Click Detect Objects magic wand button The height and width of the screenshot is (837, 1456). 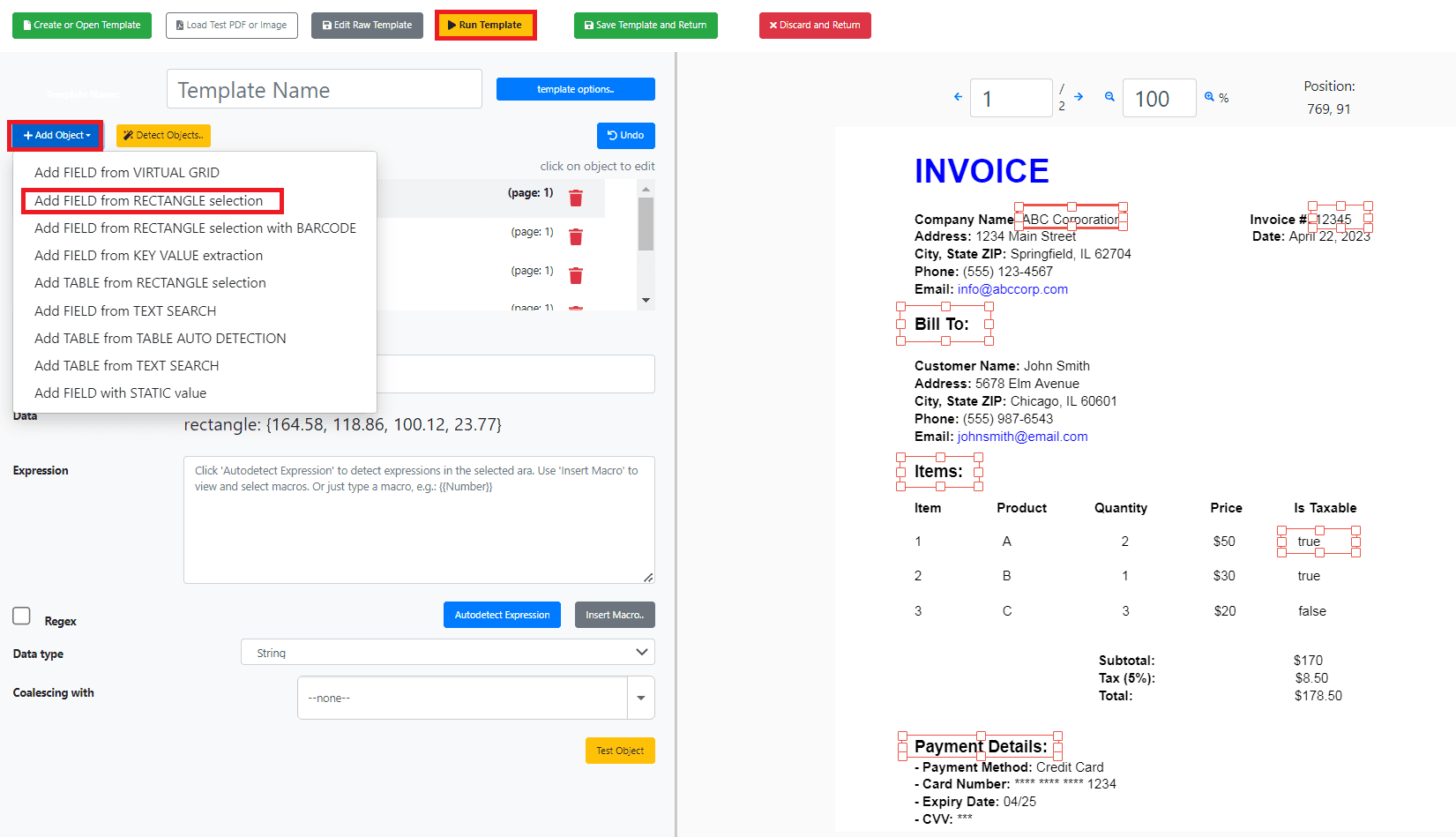point(163,135)
